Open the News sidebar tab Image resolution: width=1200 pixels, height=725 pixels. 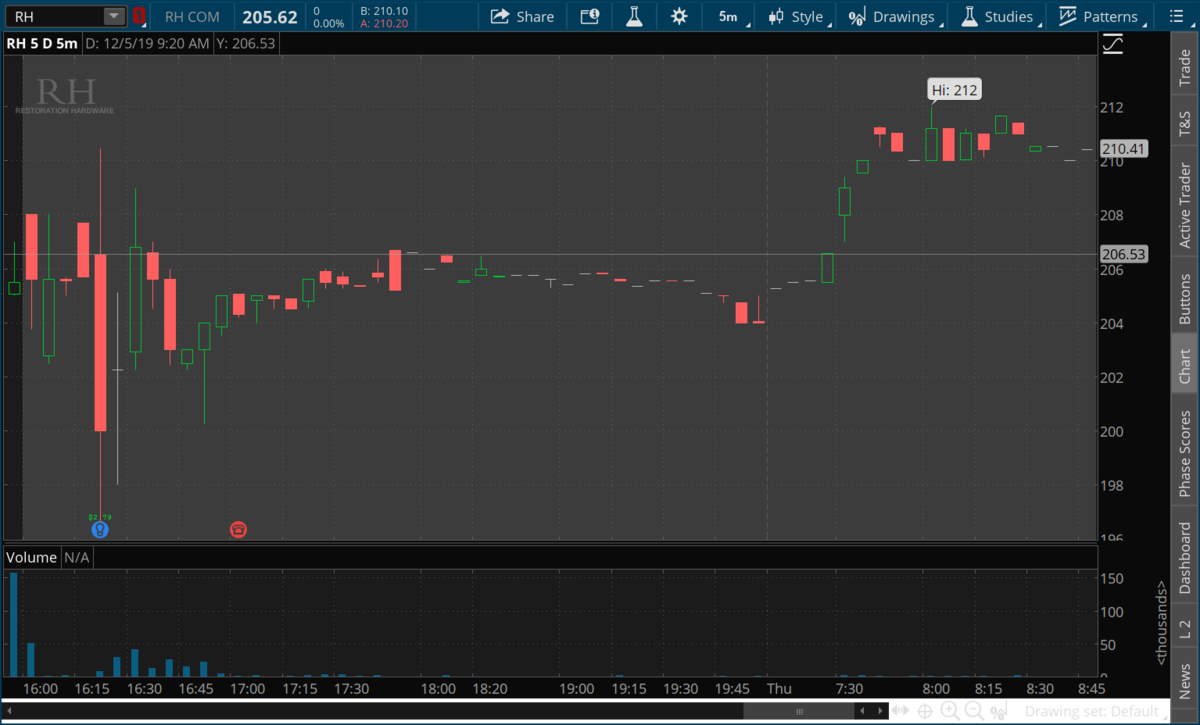coord(1185,677)
